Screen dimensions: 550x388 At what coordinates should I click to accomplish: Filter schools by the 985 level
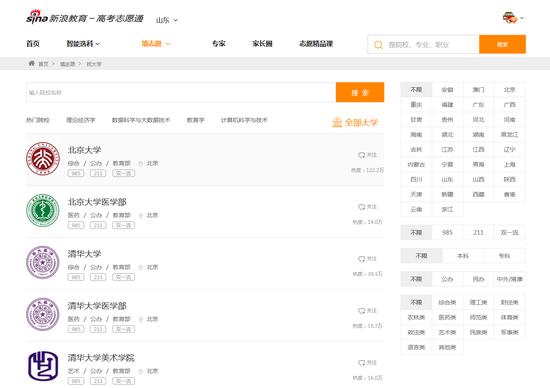coord(447,233)
